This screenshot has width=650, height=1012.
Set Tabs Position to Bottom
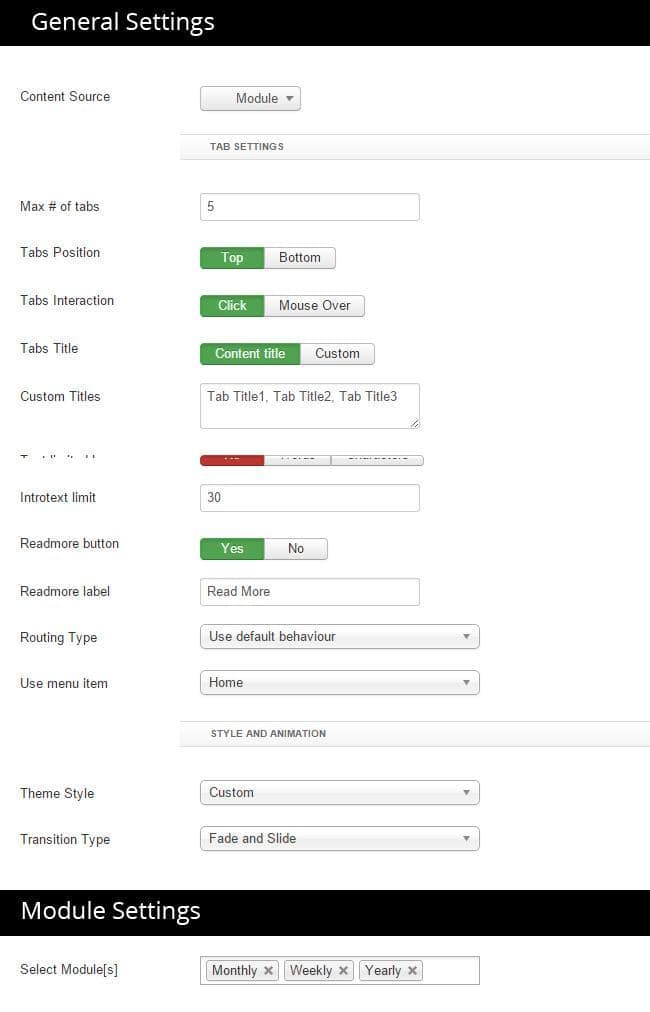300,257
